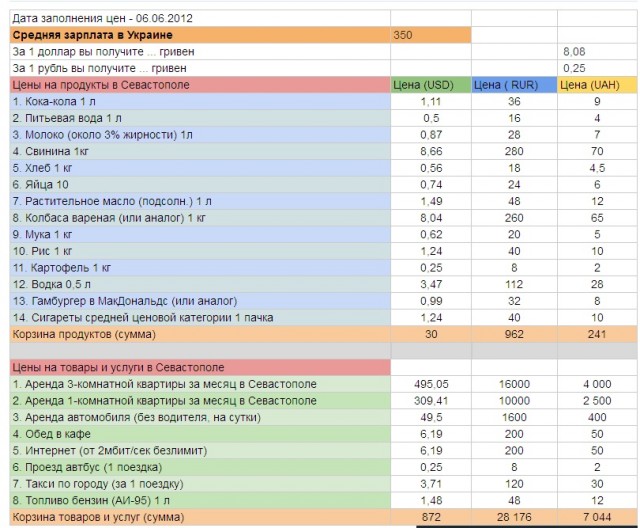Select the product basket RUR total 962

[x=514, y=332]
